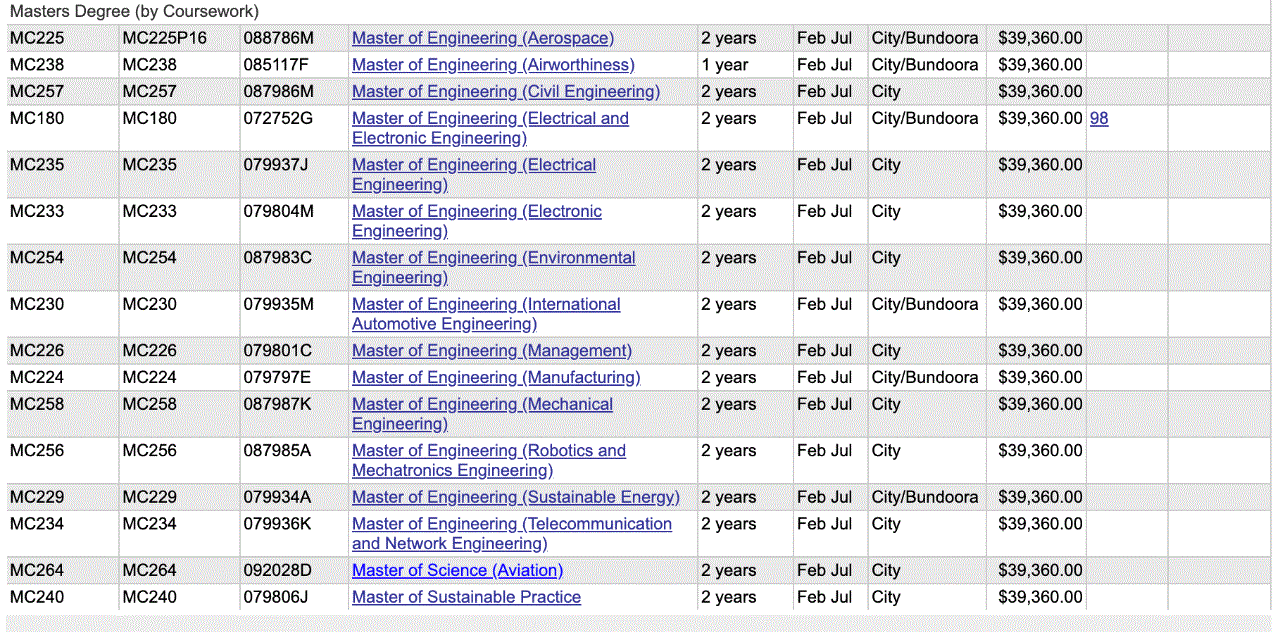Open the Master of Science (Aviation) link
The height and width of the screenshot is (632, 1280).
point(457,570)
